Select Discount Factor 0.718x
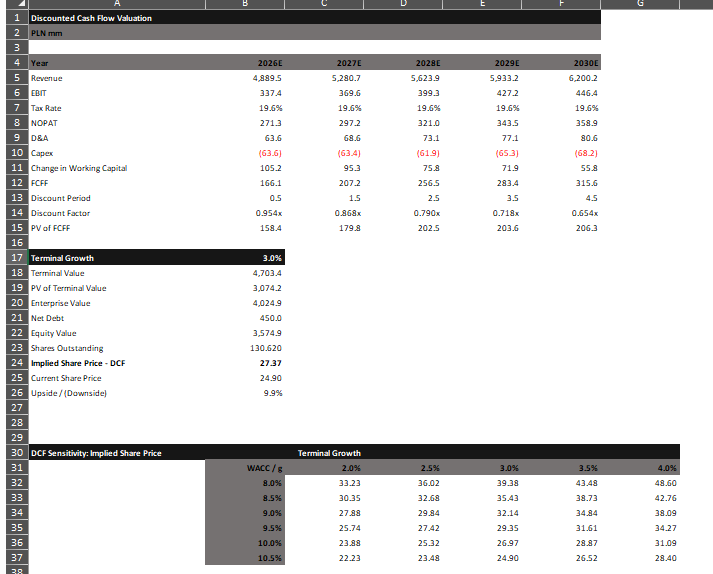 (x=506, y=213)
